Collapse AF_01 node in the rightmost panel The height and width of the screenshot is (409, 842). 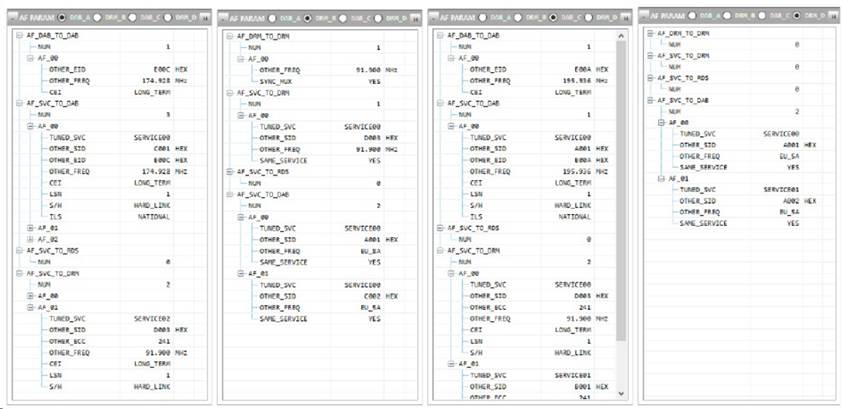tap(663, 178)
